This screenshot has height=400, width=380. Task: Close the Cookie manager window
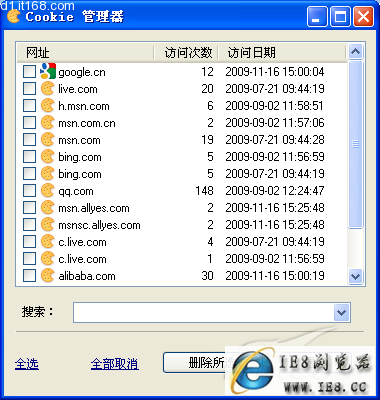tap(363, 16)
